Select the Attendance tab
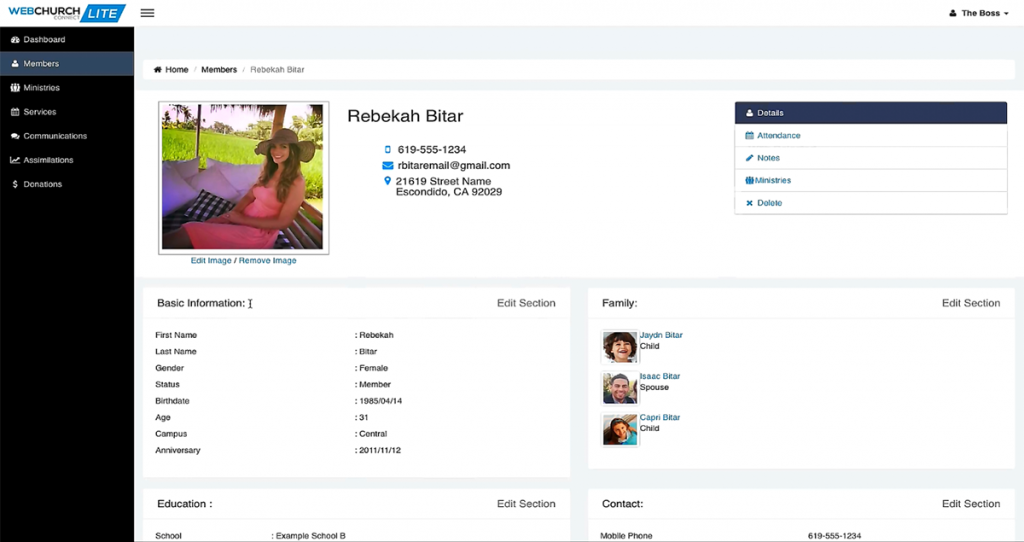The height and width of the screenshot is (542, 1024). click(x=778, y=136)
